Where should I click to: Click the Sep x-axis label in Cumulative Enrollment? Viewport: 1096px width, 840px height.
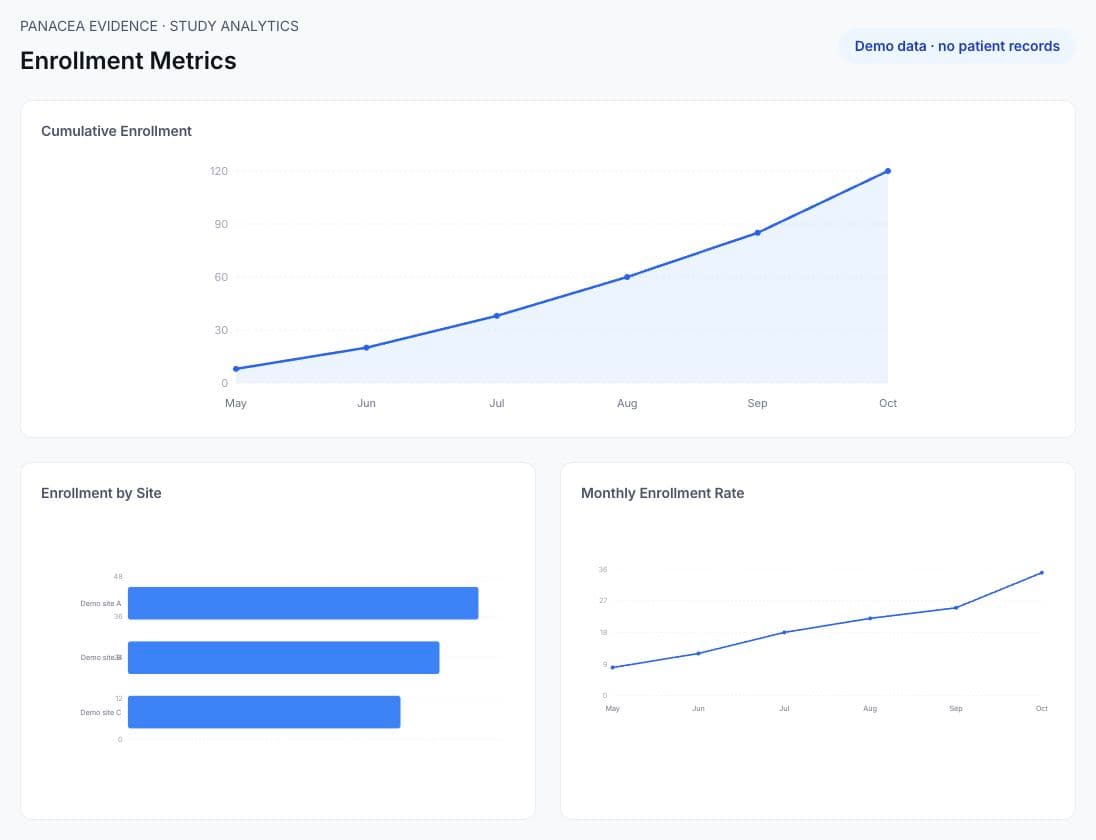[758, 403]
